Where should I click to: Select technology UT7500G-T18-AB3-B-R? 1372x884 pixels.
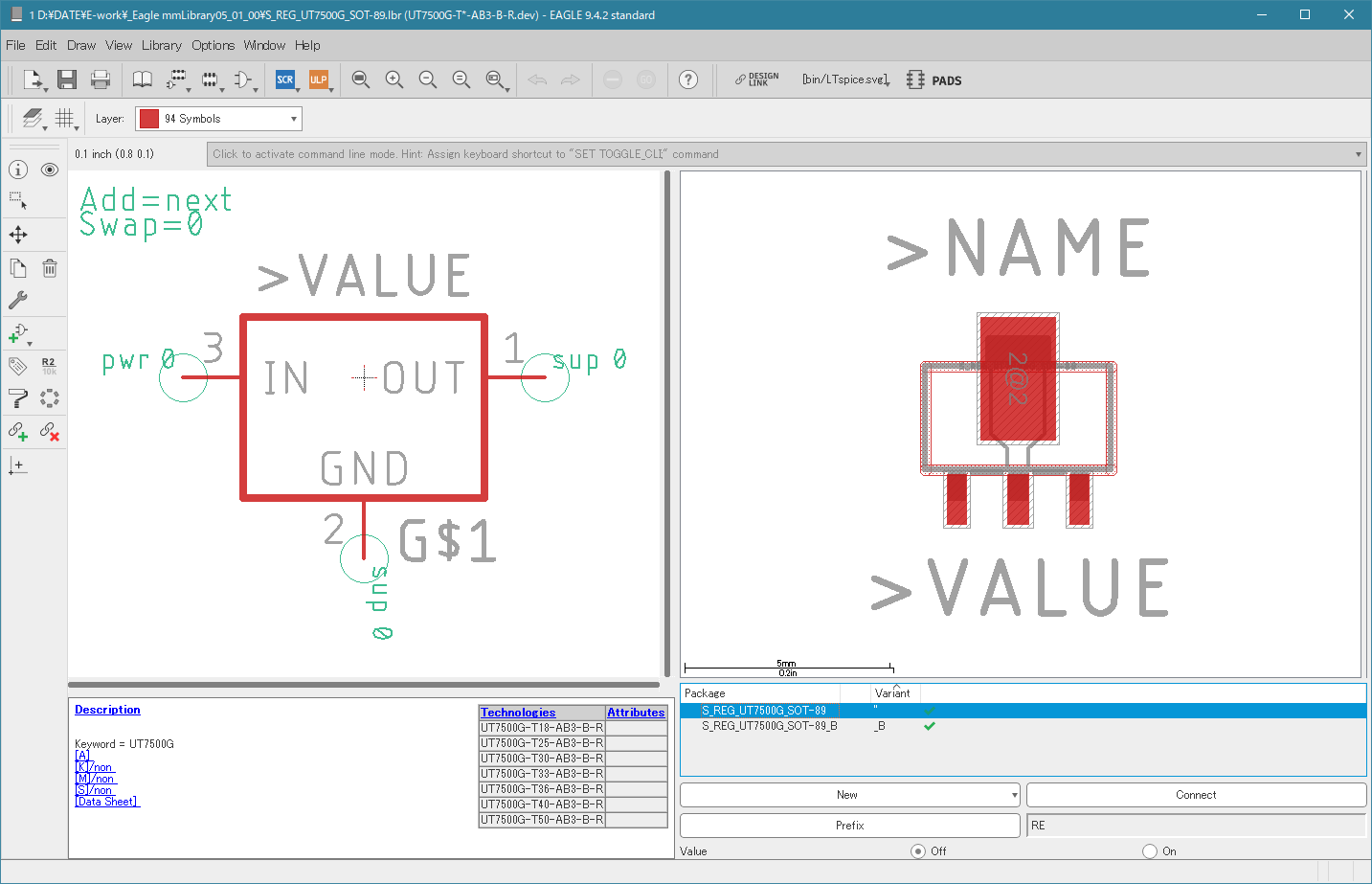pyautogui.click(x=542, y=728)
